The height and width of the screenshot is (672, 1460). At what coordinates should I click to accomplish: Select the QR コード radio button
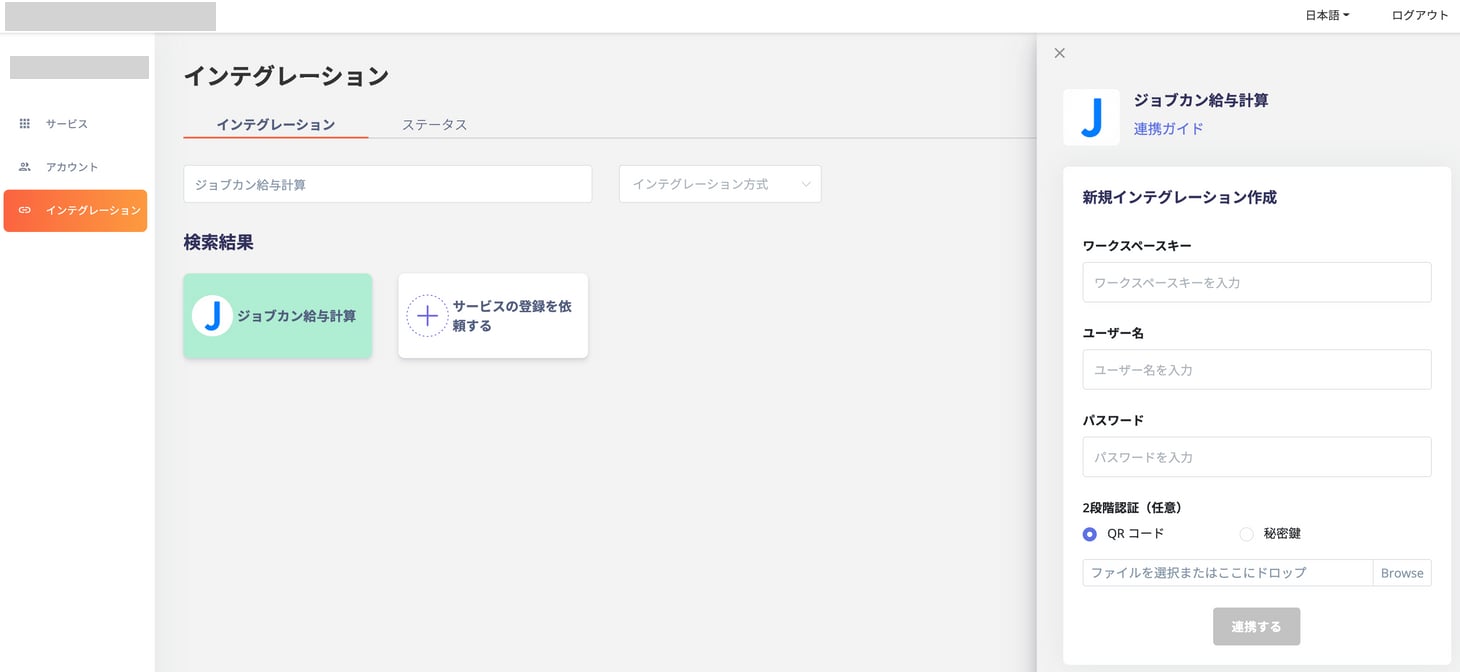[x=1090, y=534]
